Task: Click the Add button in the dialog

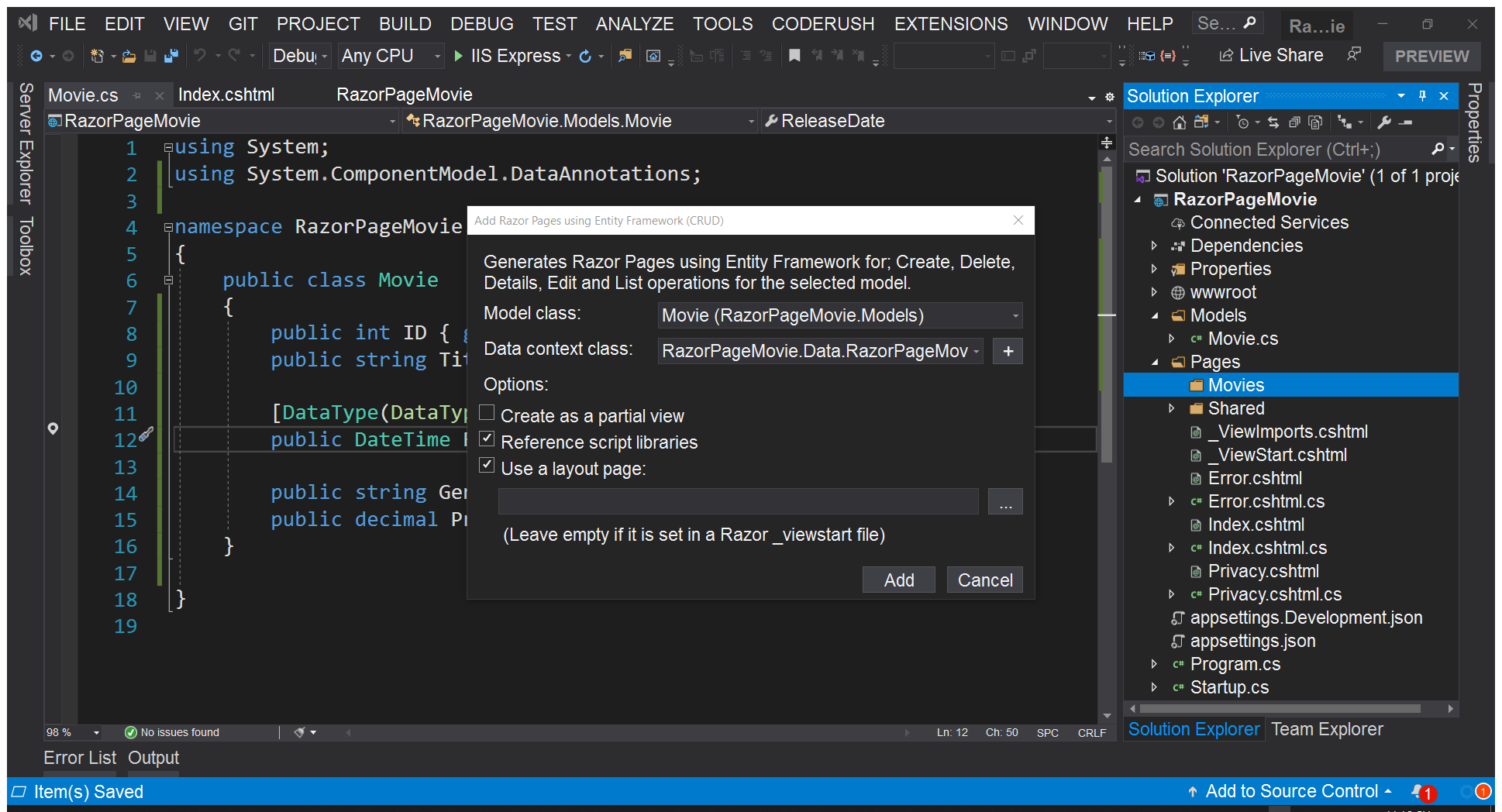Action: (x=898, y=580)
